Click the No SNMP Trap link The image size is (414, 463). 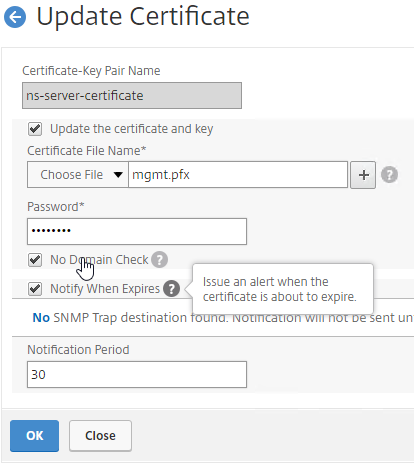41,318
